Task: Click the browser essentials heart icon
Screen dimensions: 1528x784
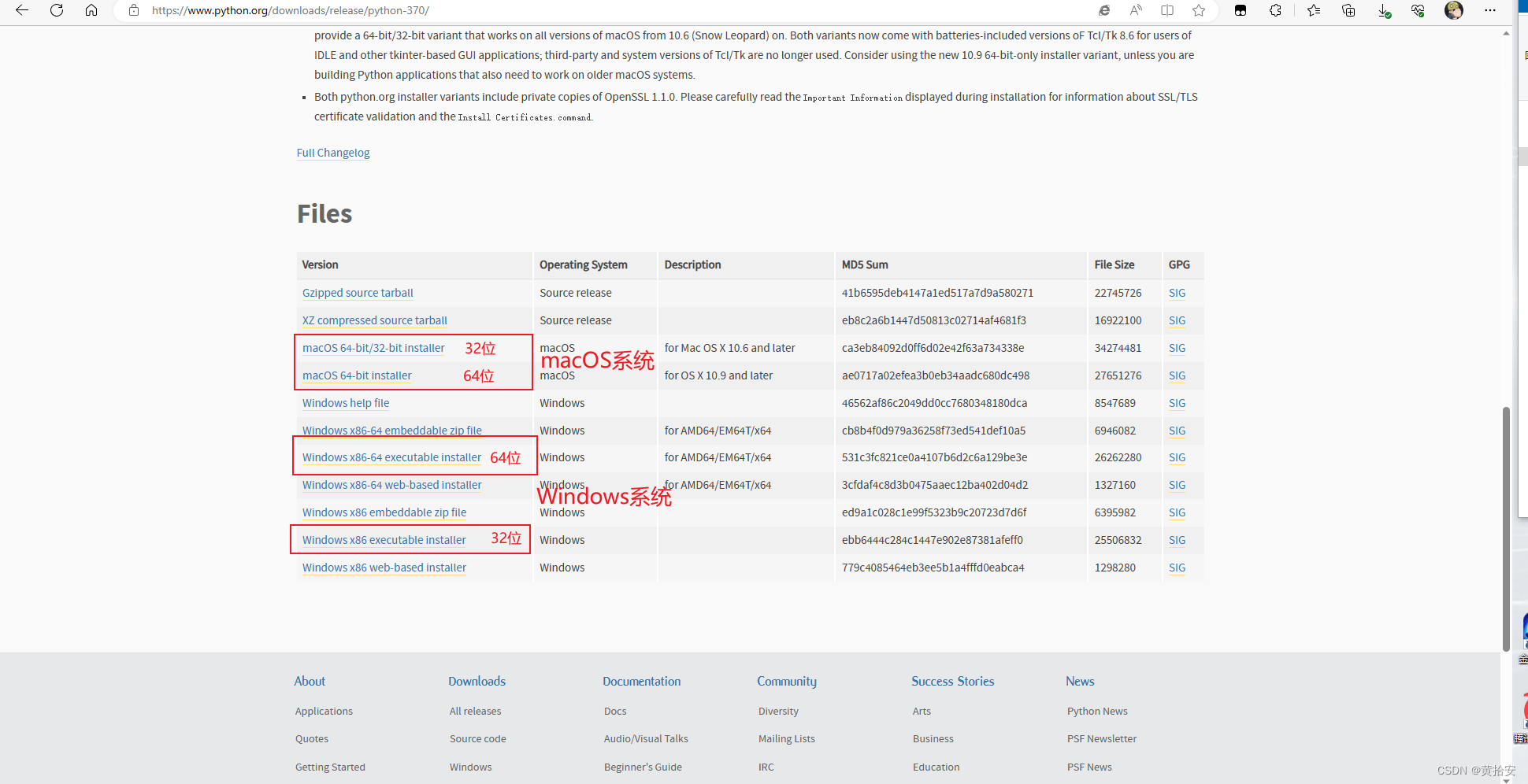Action: pos(1418,10)
